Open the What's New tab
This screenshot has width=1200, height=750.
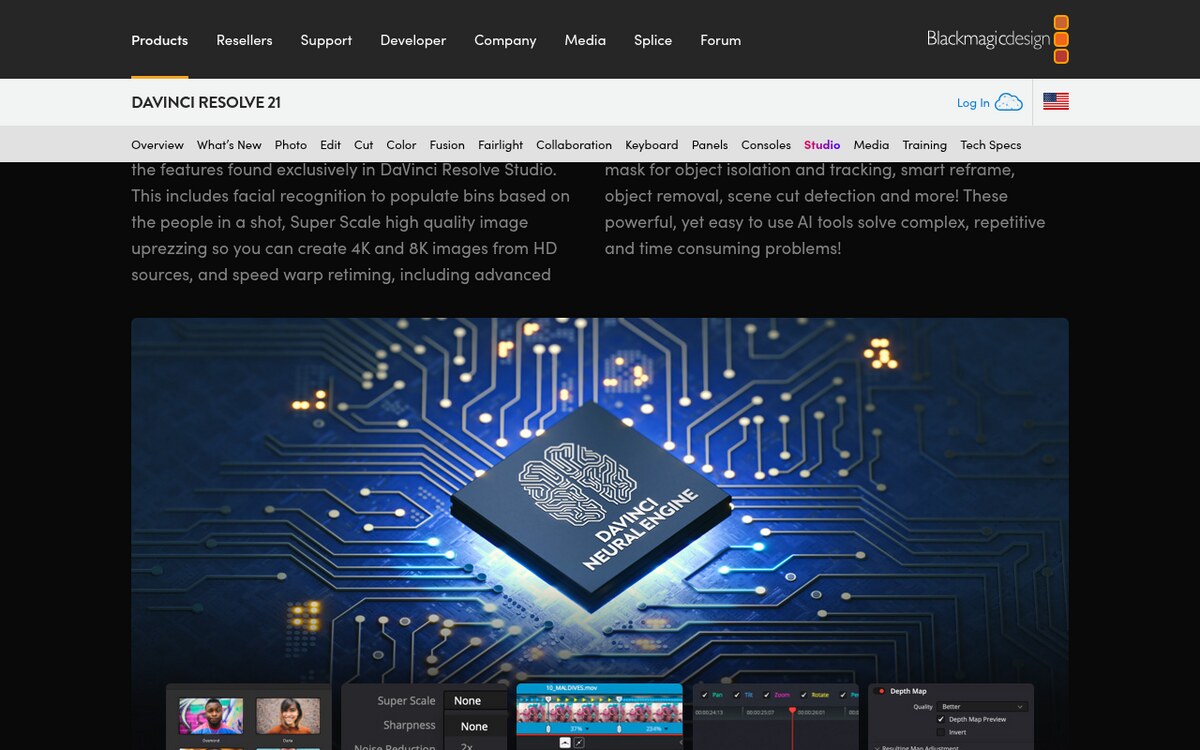point(229,145)
